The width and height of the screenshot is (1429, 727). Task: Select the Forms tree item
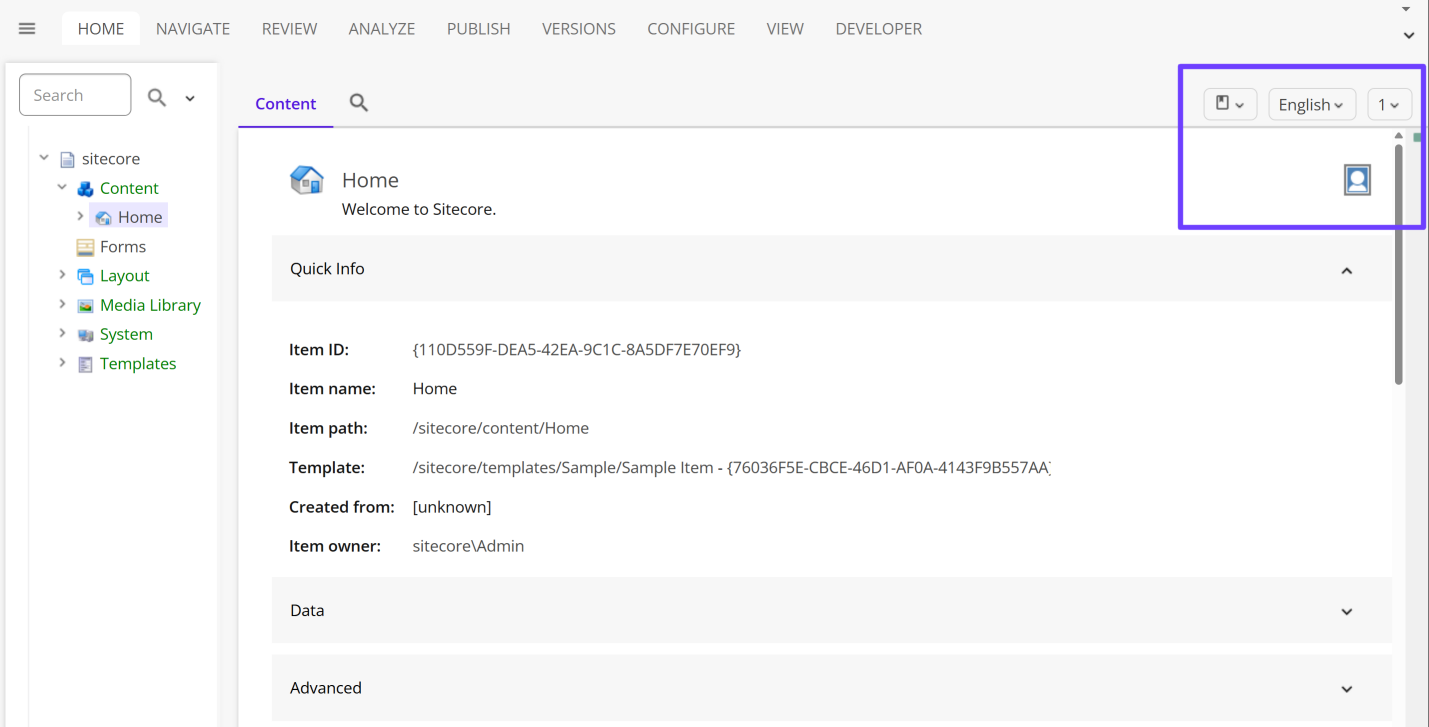pos(123,247)
